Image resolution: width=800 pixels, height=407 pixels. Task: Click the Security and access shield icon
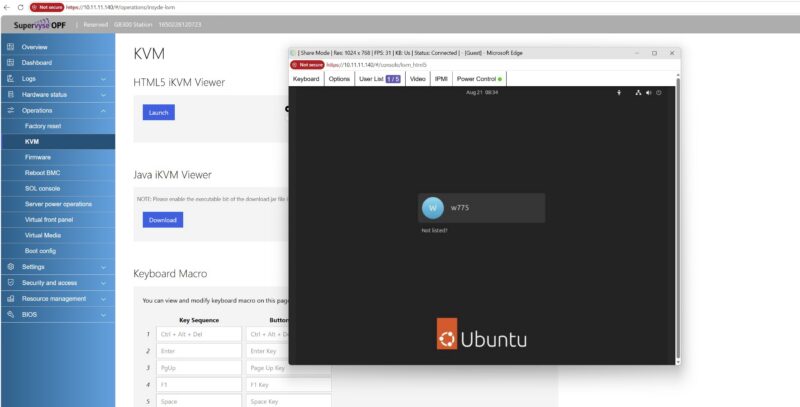pyautogui.click(x=10, y=283)
